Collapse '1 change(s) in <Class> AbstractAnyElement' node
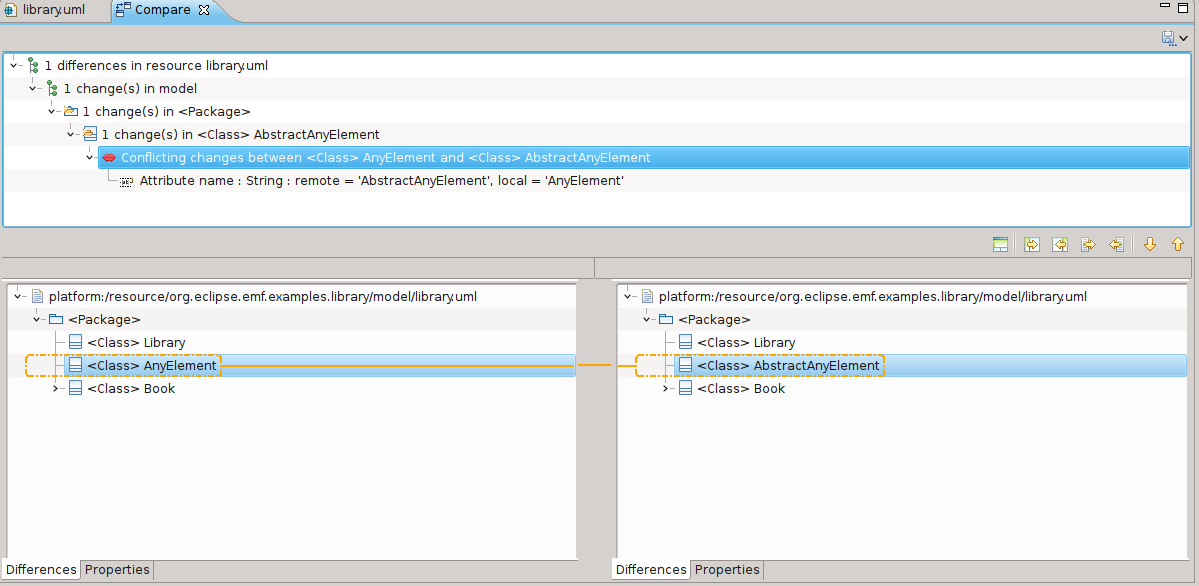 tap(70, 135)
